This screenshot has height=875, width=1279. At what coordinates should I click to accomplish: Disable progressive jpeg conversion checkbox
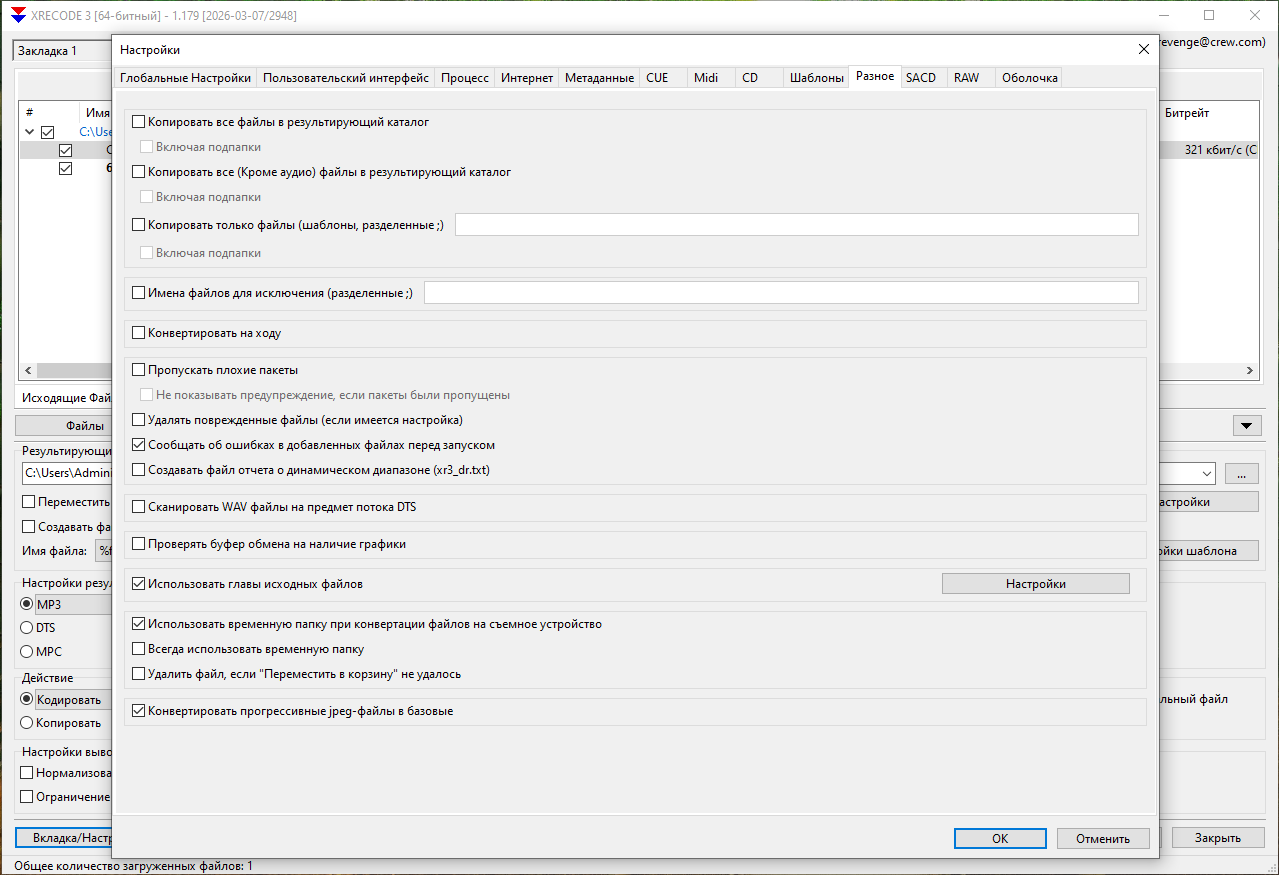click(x=139, y=712)
